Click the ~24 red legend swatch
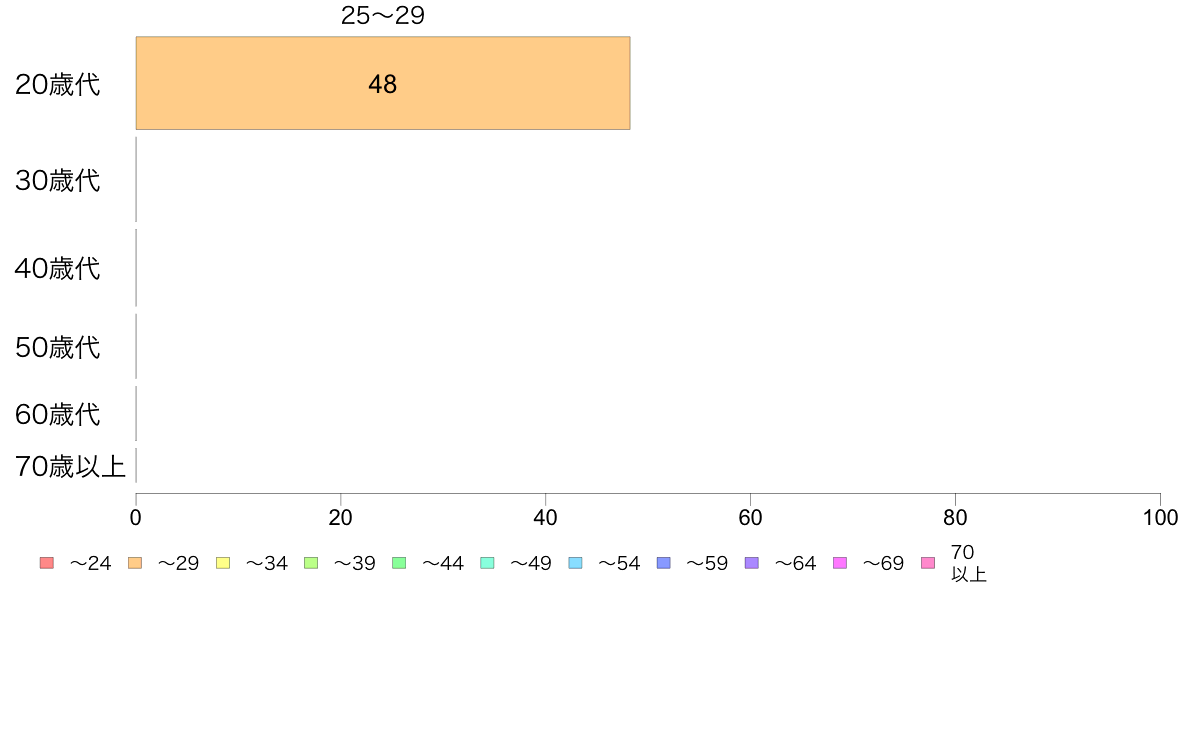Image resolution: width=1188 pixels, height=736 pixels. tap(47, 563)
